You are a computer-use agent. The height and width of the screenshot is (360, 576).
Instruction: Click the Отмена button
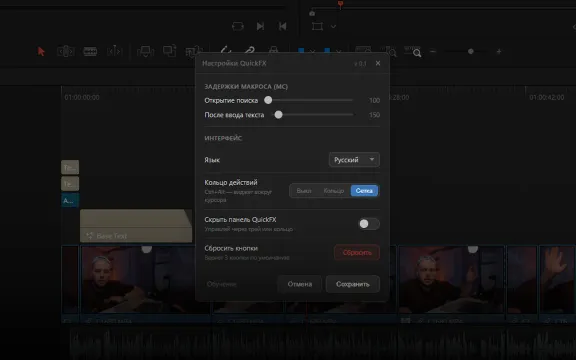click(300, 284)
